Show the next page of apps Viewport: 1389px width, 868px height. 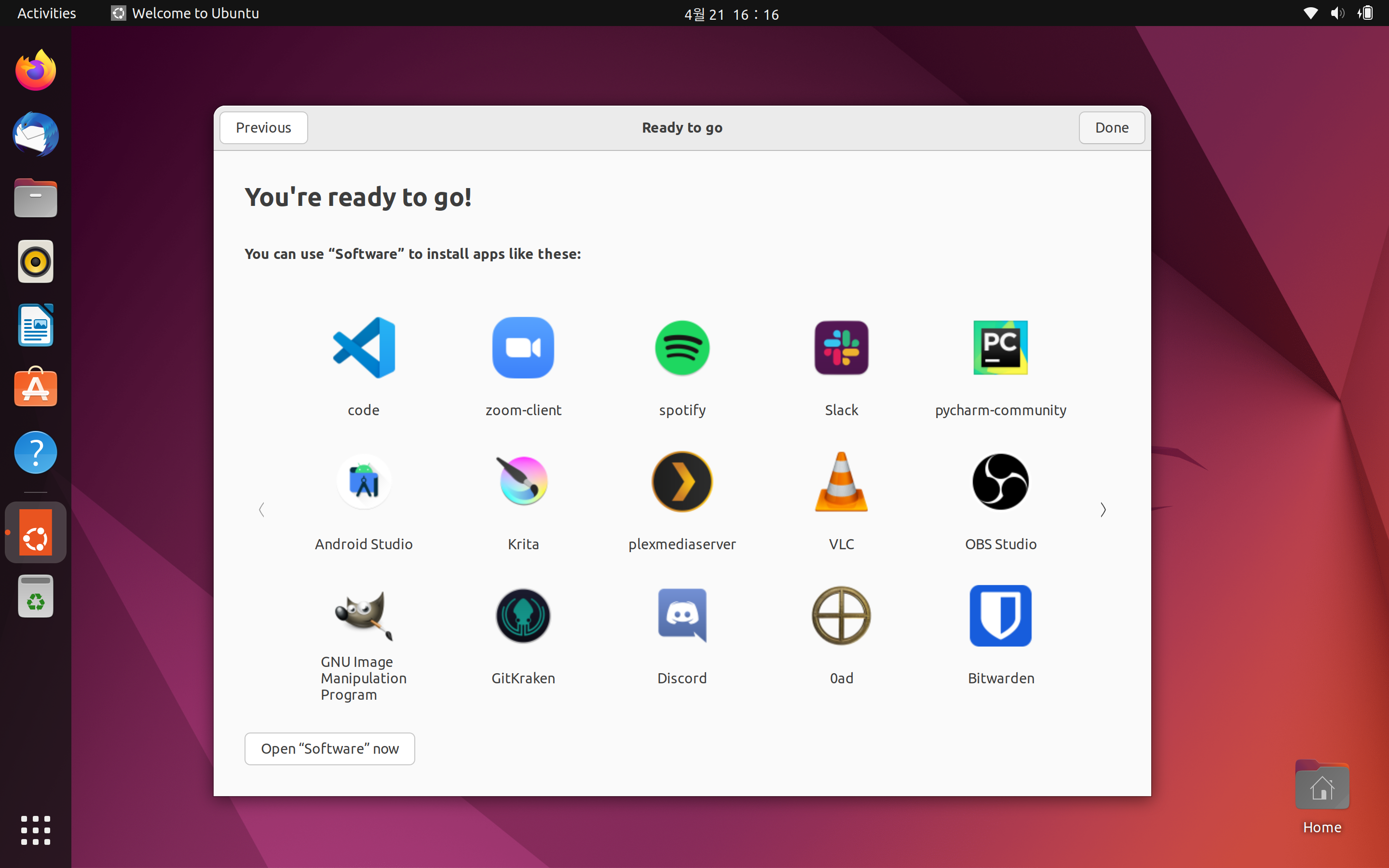coord(1103,510)
